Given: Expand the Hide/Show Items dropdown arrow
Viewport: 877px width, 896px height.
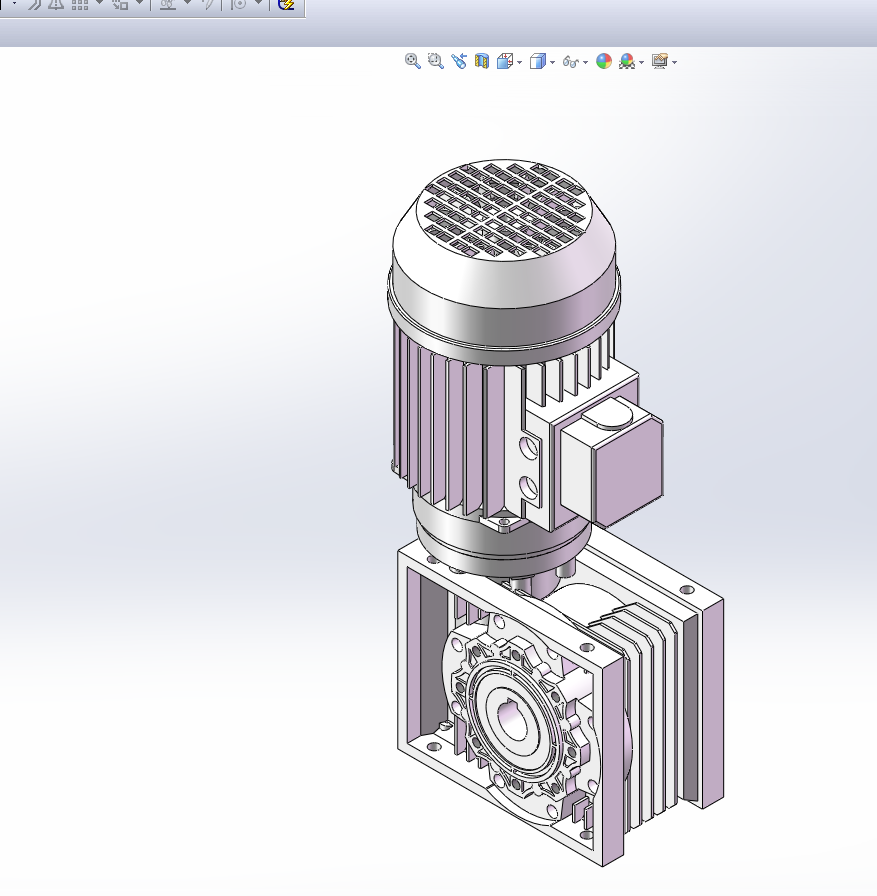Looking at the screenshot, I should [586, 63].
